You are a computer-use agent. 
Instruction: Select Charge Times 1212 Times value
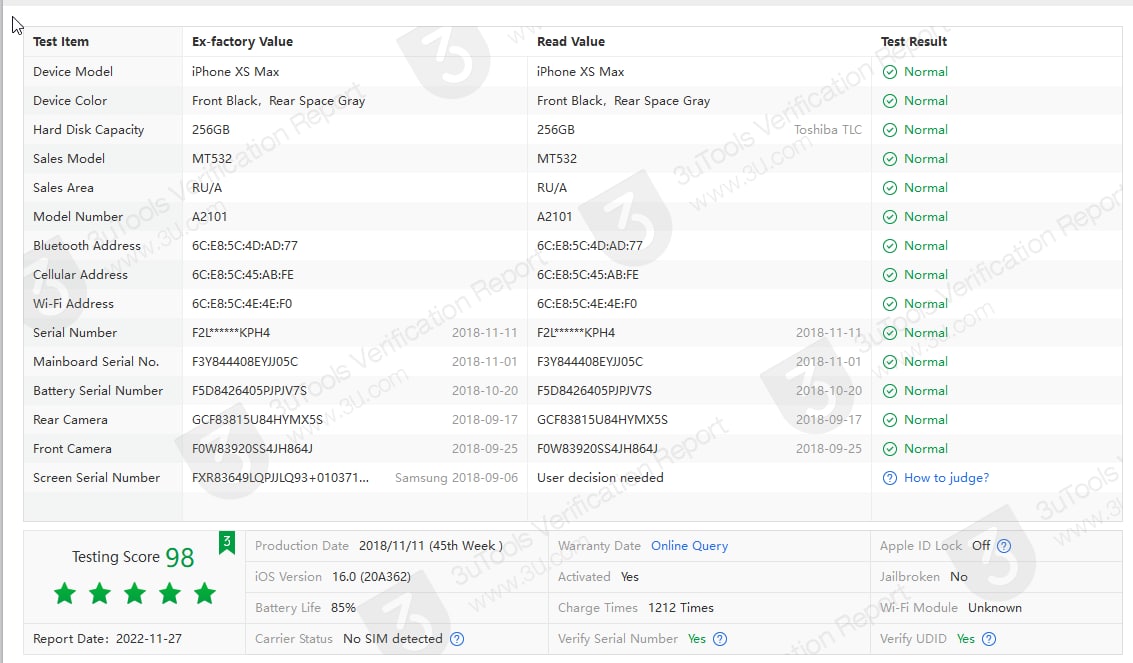681,608
